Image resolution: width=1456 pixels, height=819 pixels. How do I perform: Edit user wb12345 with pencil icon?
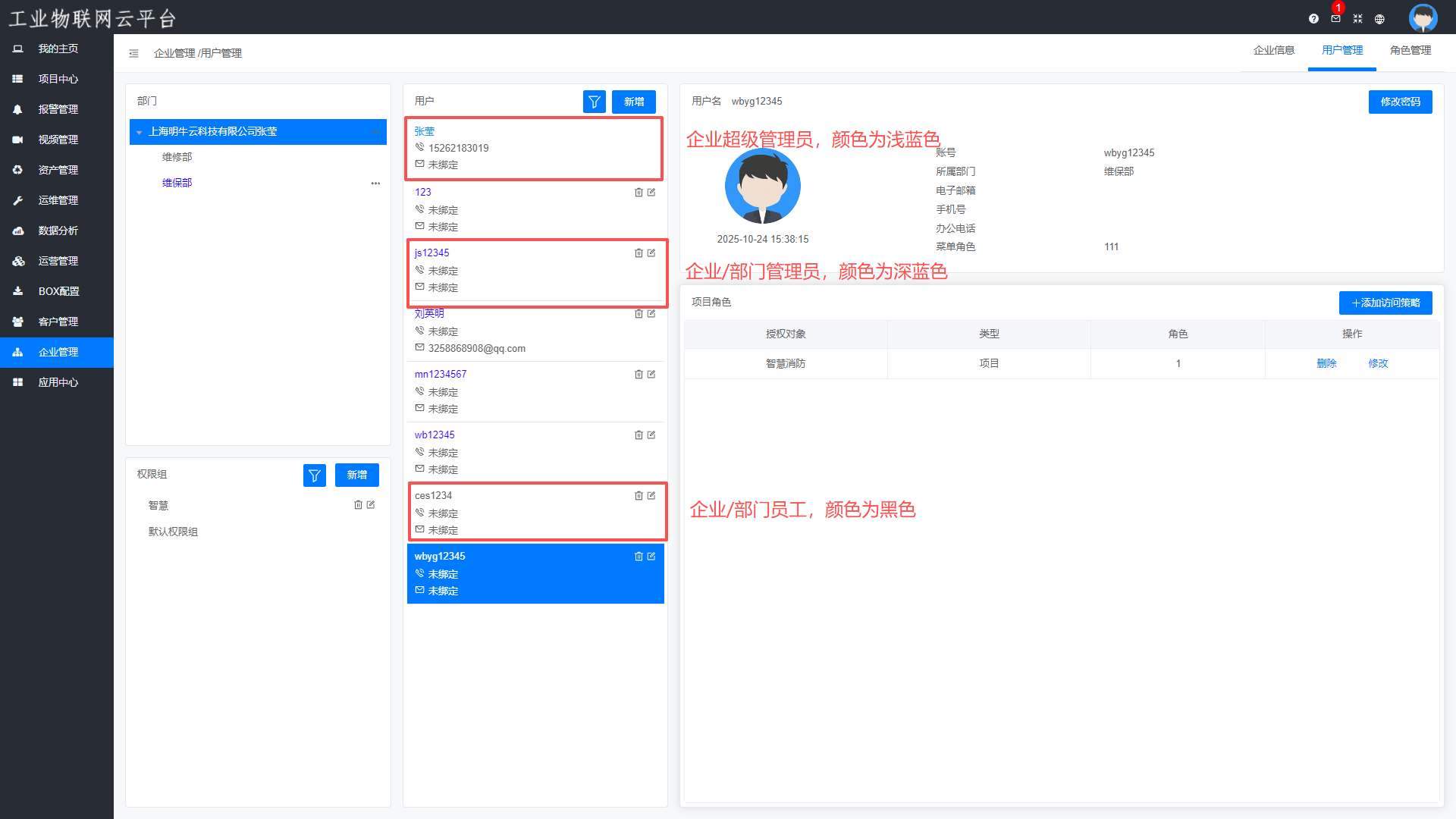point(651,435)
